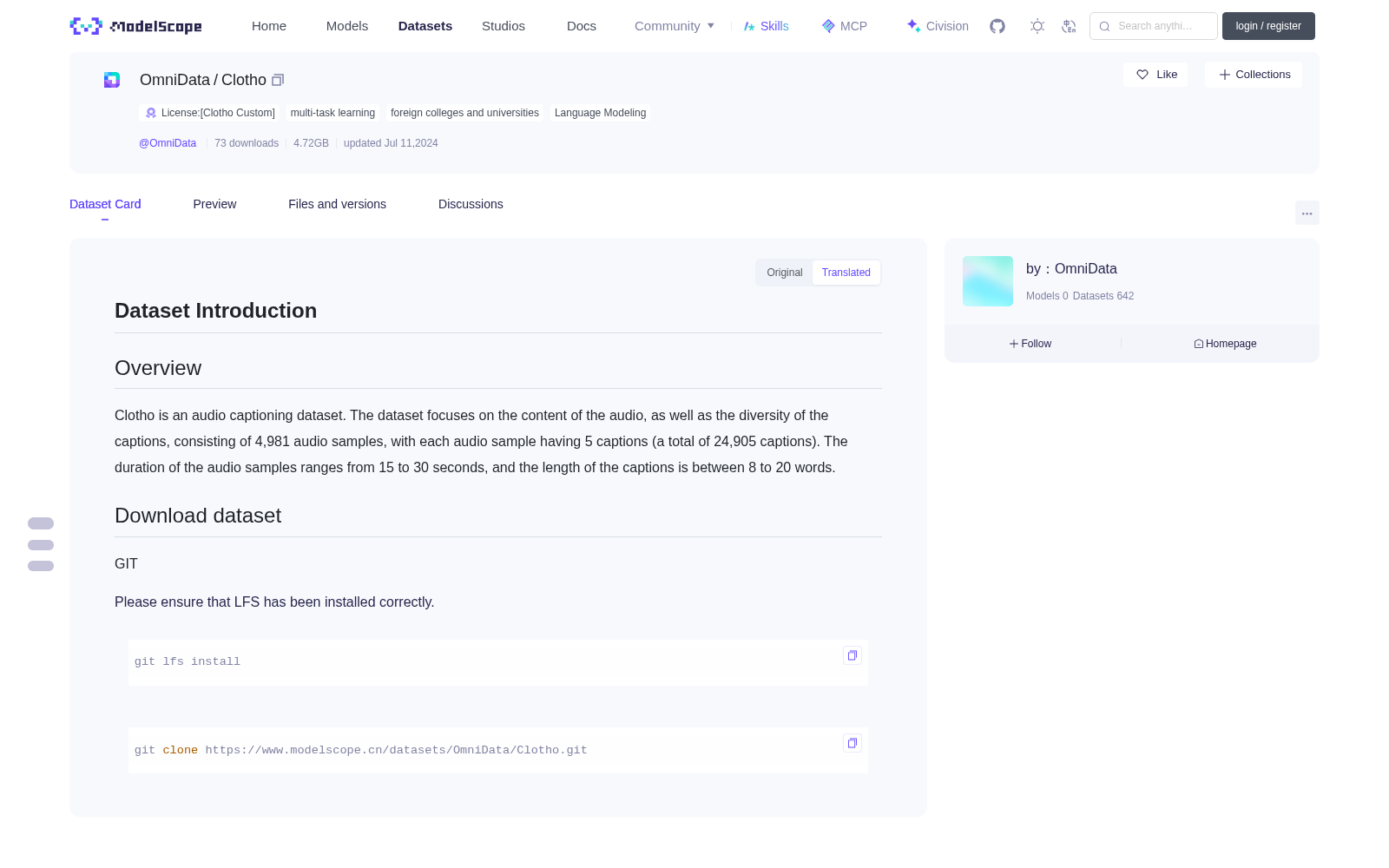
Task: Copy the dataset name OmniData/Clotho icon
Action: tap(278, 80)
